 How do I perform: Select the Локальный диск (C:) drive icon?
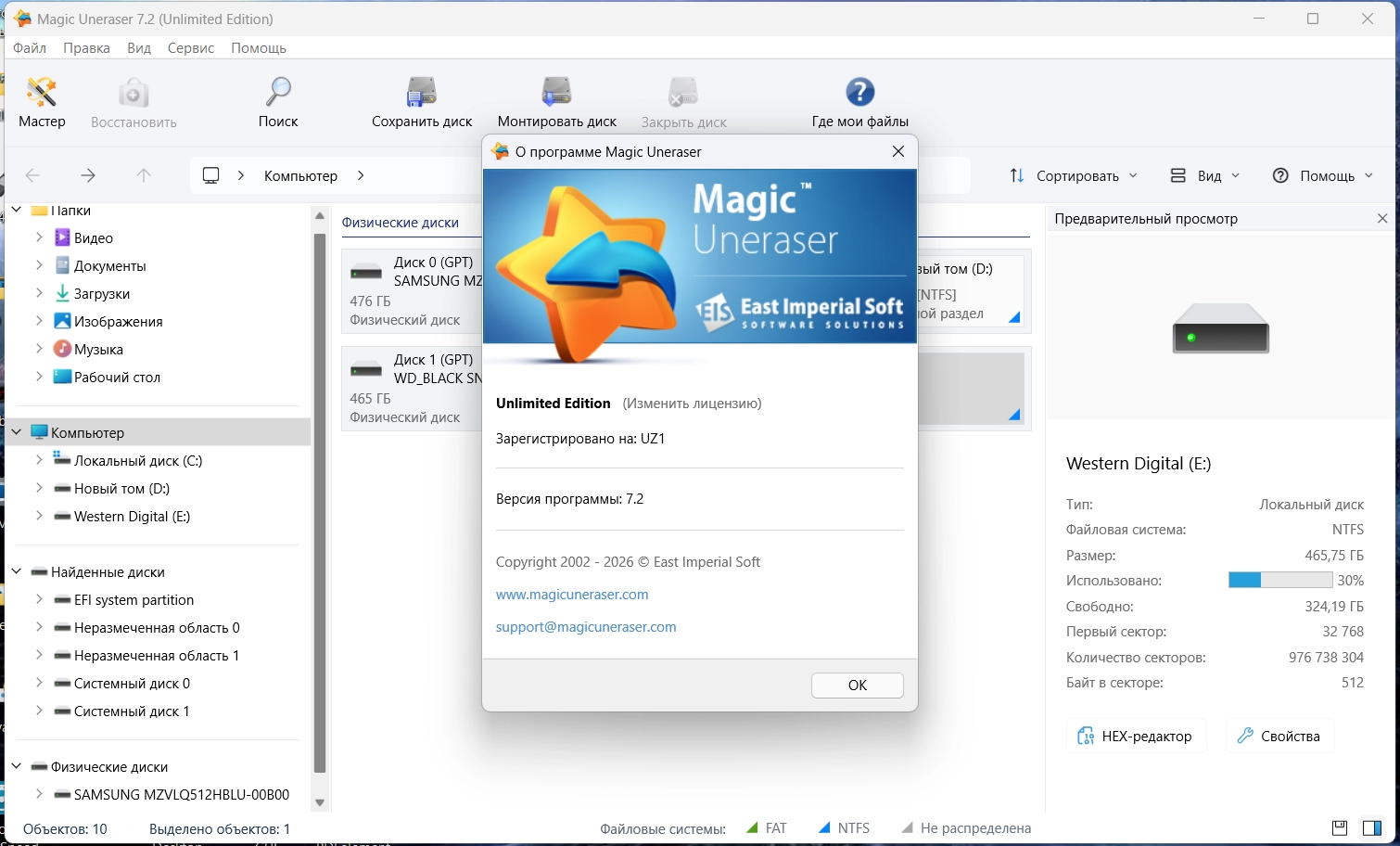coord(62,459)
